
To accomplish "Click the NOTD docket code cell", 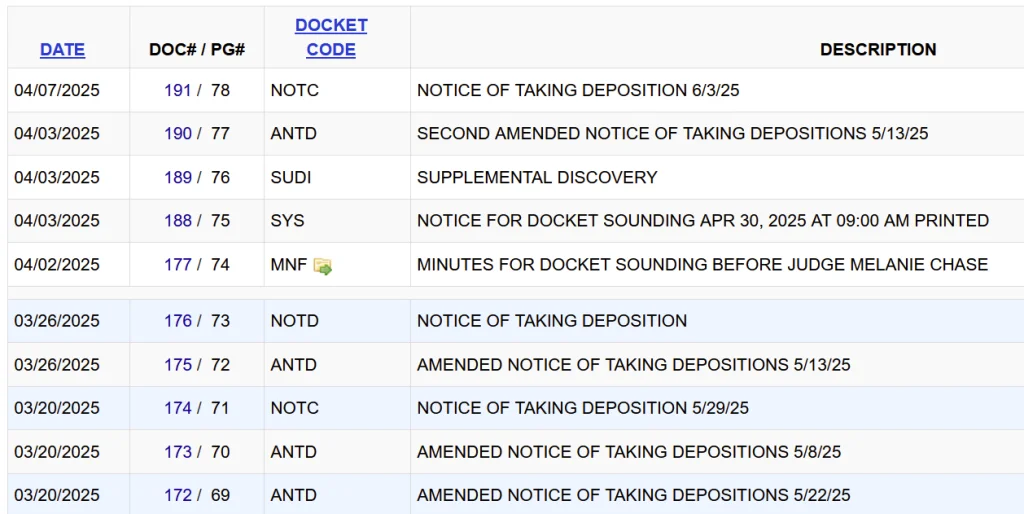I will point(294,321).
